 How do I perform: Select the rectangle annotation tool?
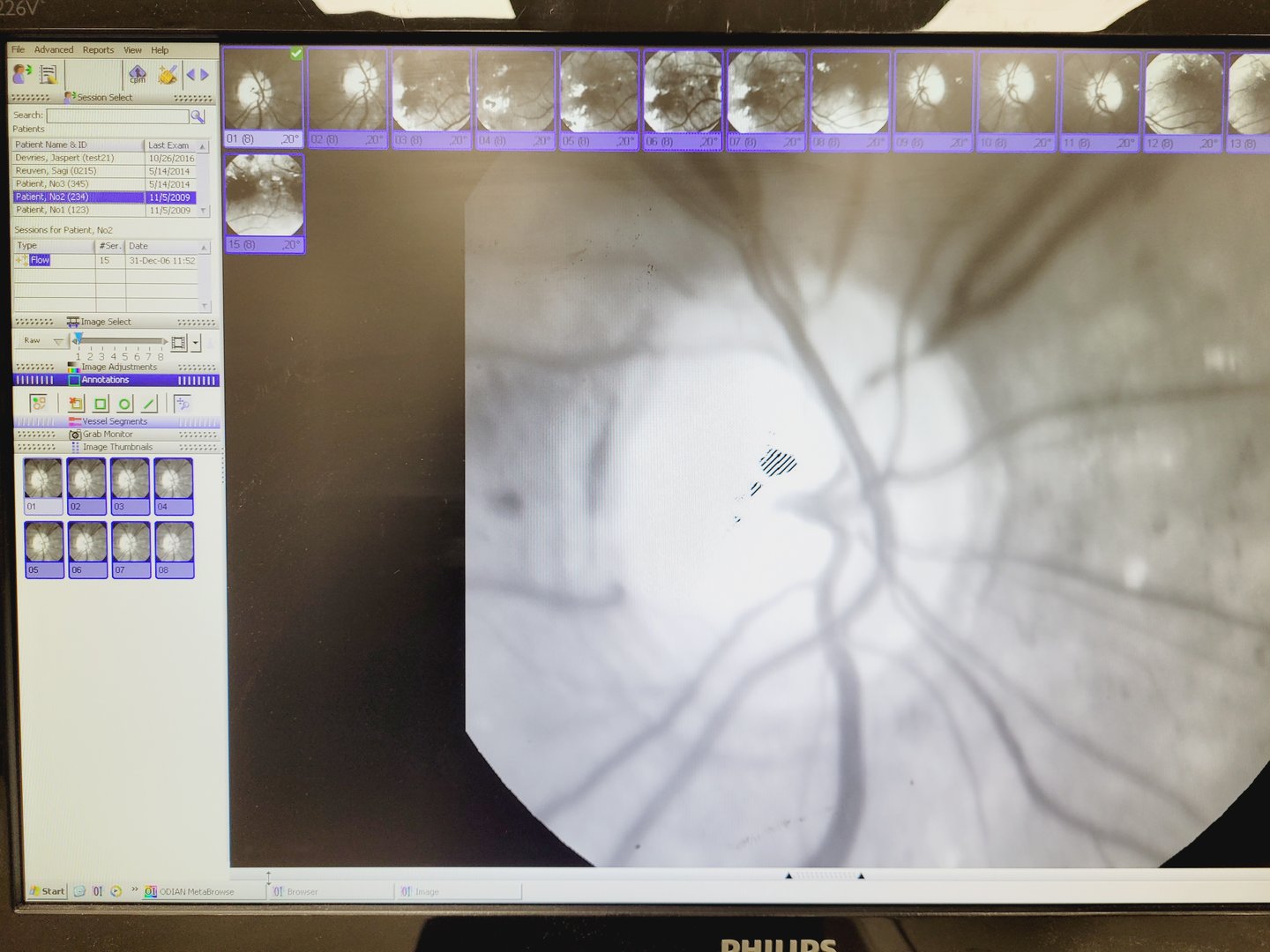coord(101,404)
